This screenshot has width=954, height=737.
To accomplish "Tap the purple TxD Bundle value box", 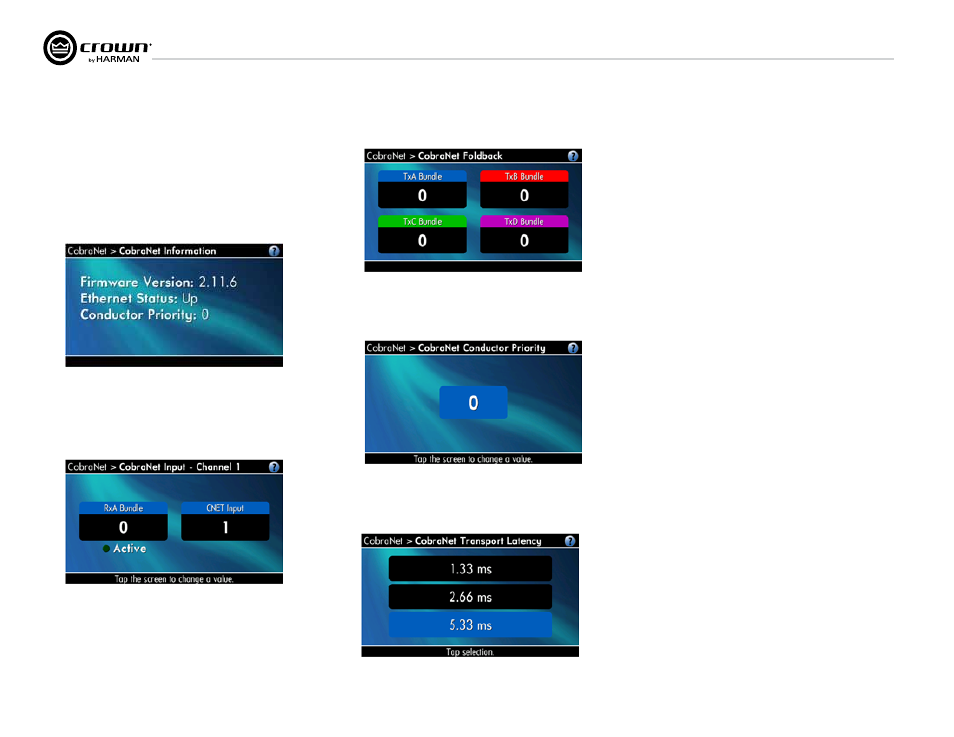I will coord(524,240).
